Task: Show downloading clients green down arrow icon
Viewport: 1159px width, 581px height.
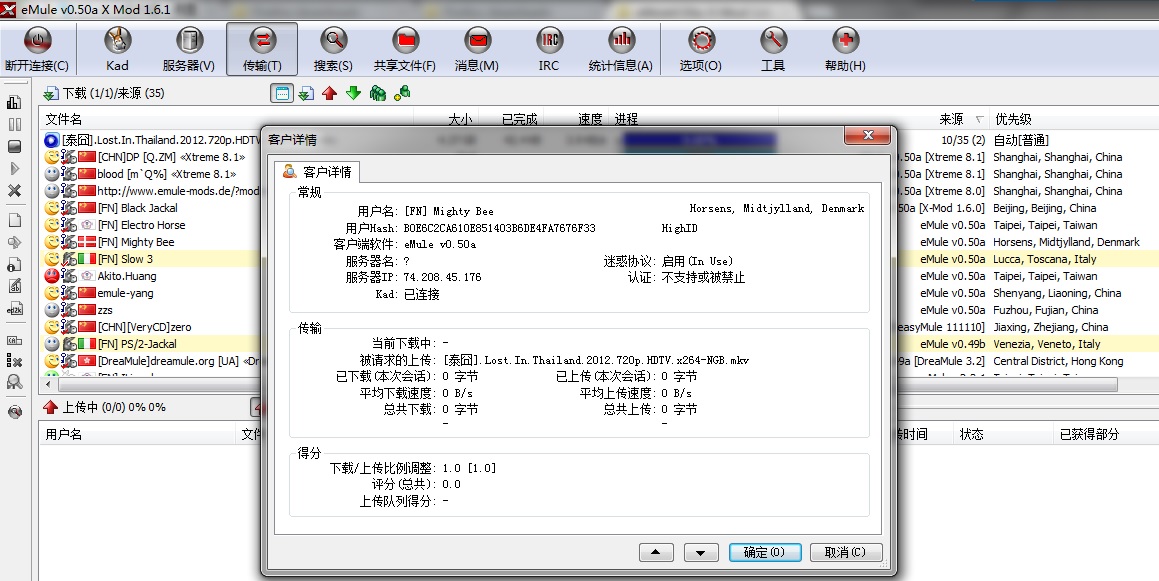Action: pyautogui.click(x=353, y=93)
